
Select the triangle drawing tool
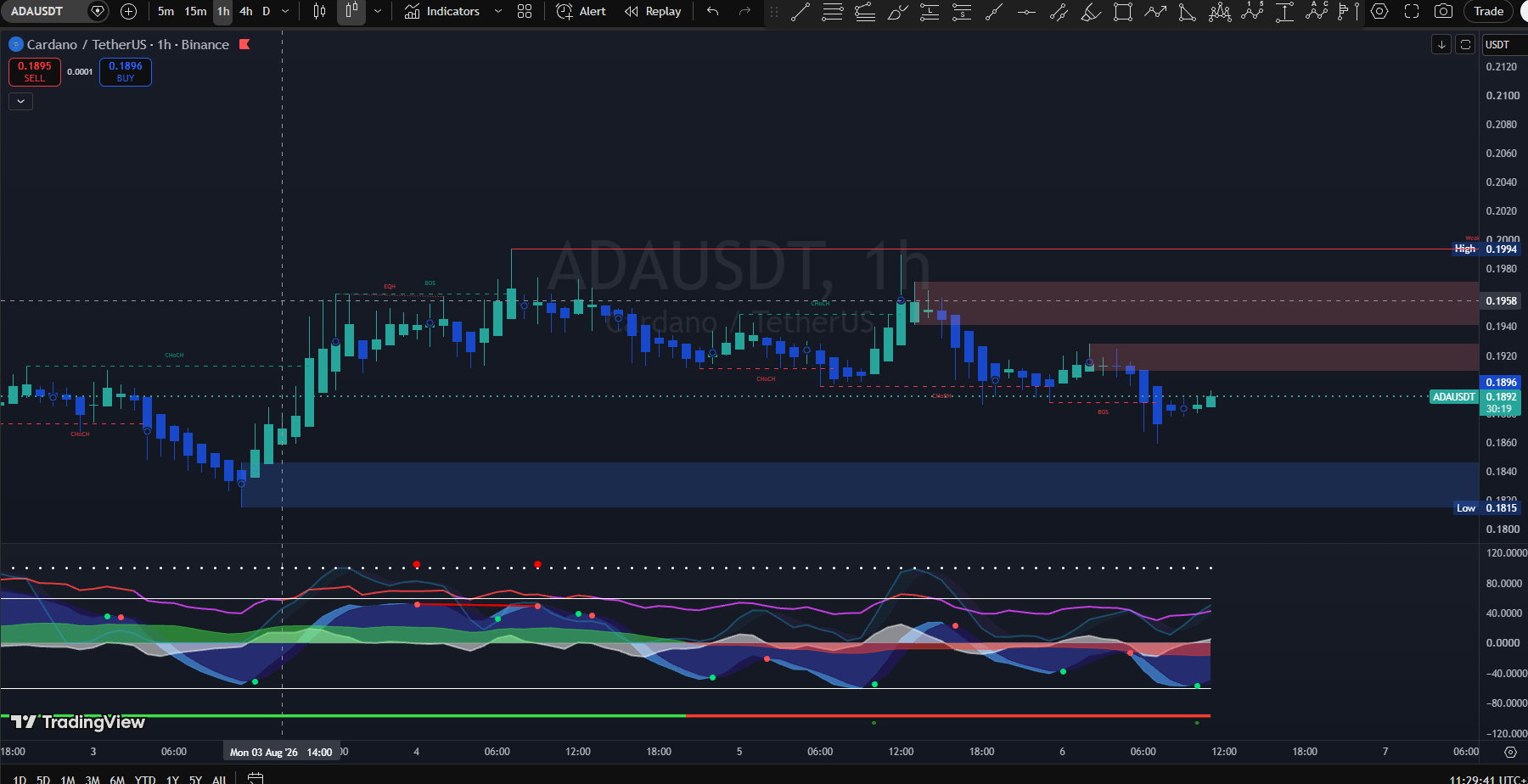click(1188, 11)
